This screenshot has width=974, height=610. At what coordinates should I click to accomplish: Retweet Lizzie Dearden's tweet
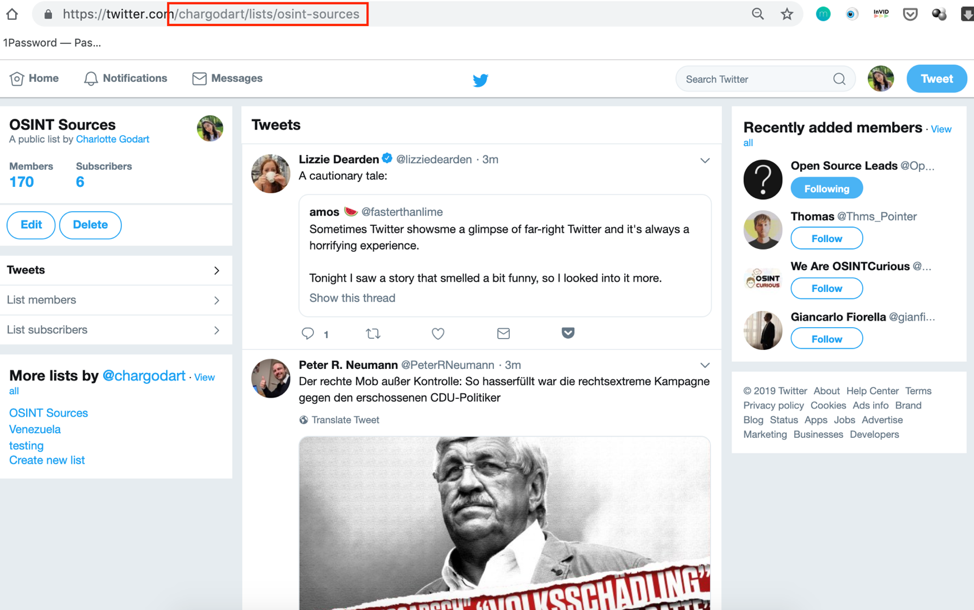point(373,334)
